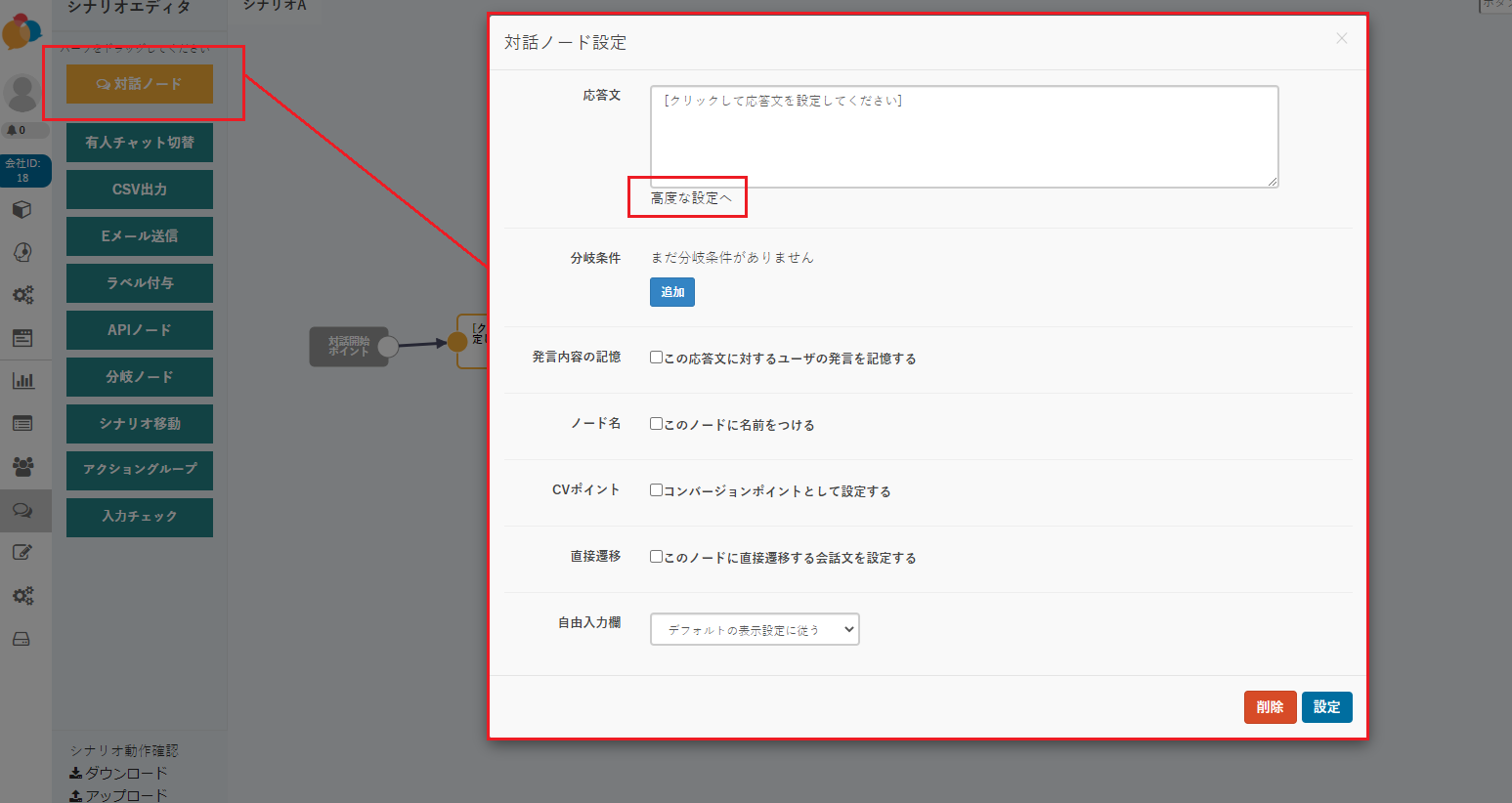1512x803 pixels.
Task: Click the edit pencil sidebar icon
Action: point(22,552)
